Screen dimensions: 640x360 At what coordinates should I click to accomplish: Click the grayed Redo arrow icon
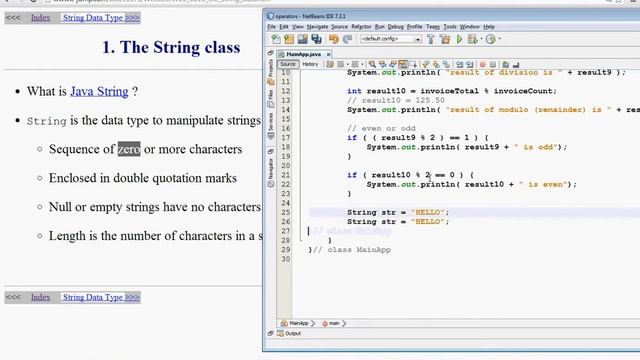(x=348, y=39)
